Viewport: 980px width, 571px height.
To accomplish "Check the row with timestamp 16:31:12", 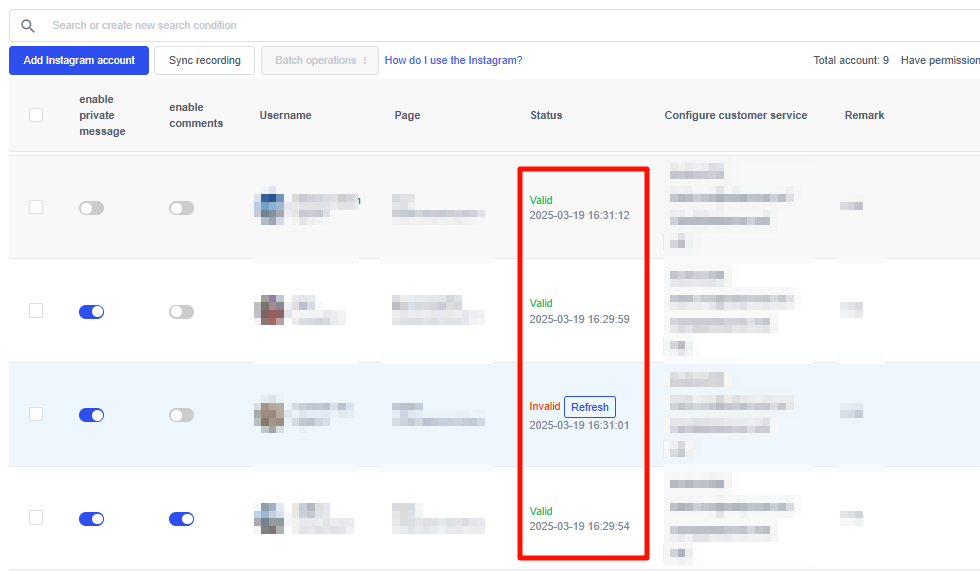I will click(x=36, y=207).
